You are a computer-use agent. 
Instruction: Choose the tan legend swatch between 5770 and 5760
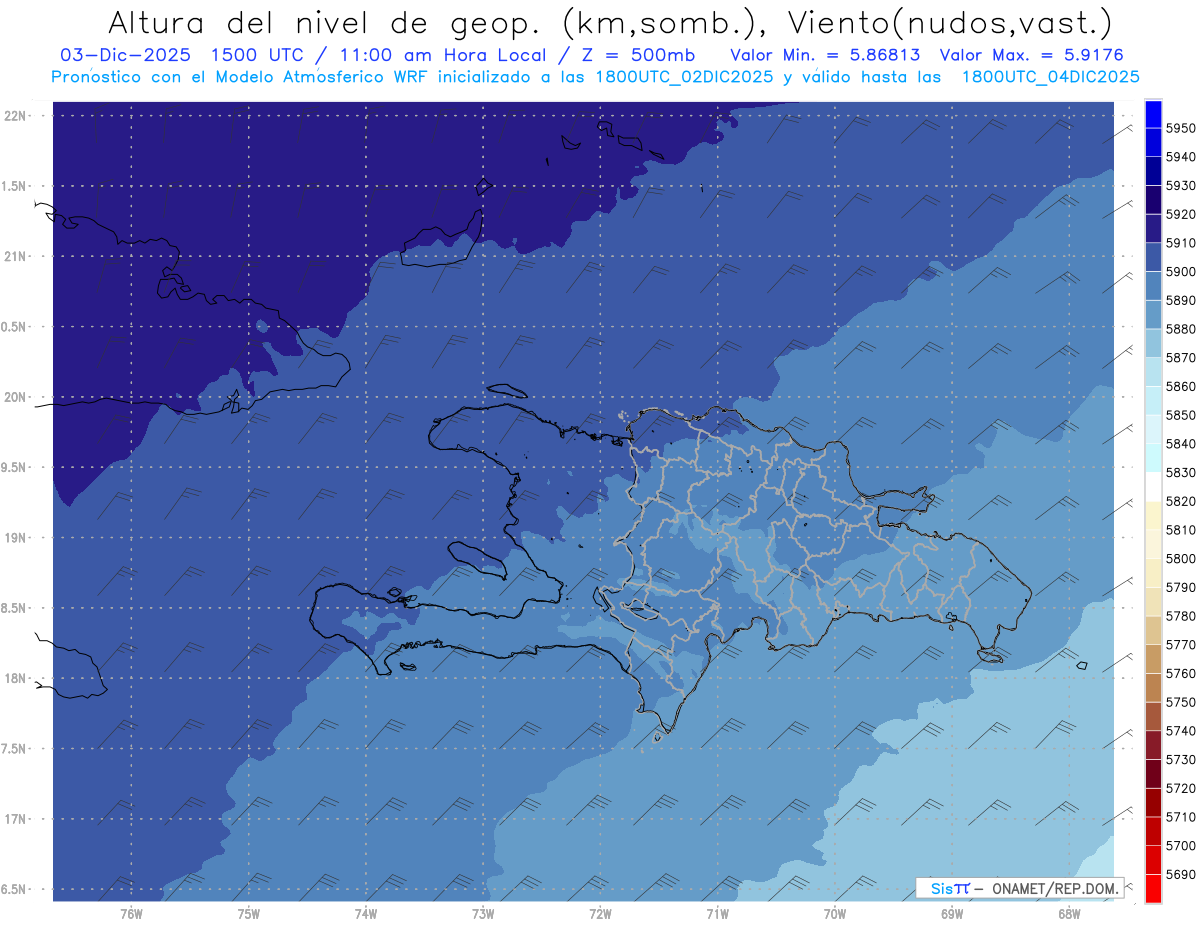tap(1153, 659)
